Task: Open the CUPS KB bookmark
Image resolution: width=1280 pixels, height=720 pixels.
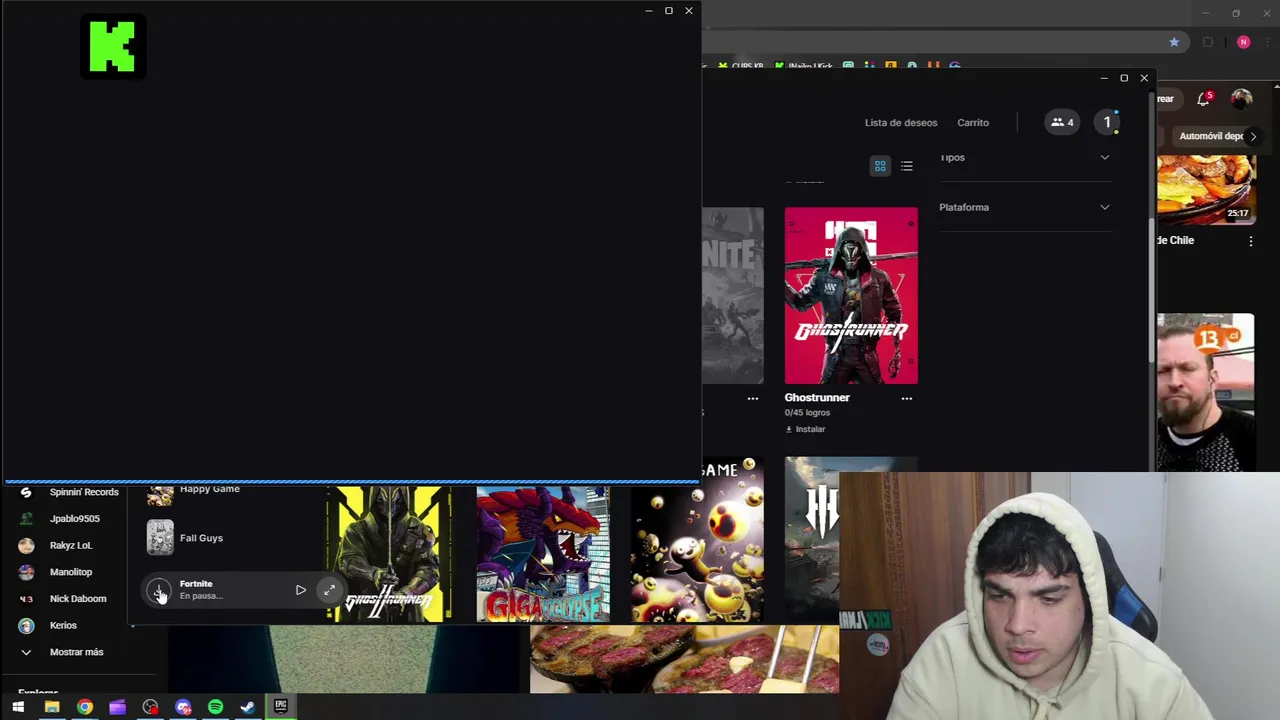Action: [741, 66]
